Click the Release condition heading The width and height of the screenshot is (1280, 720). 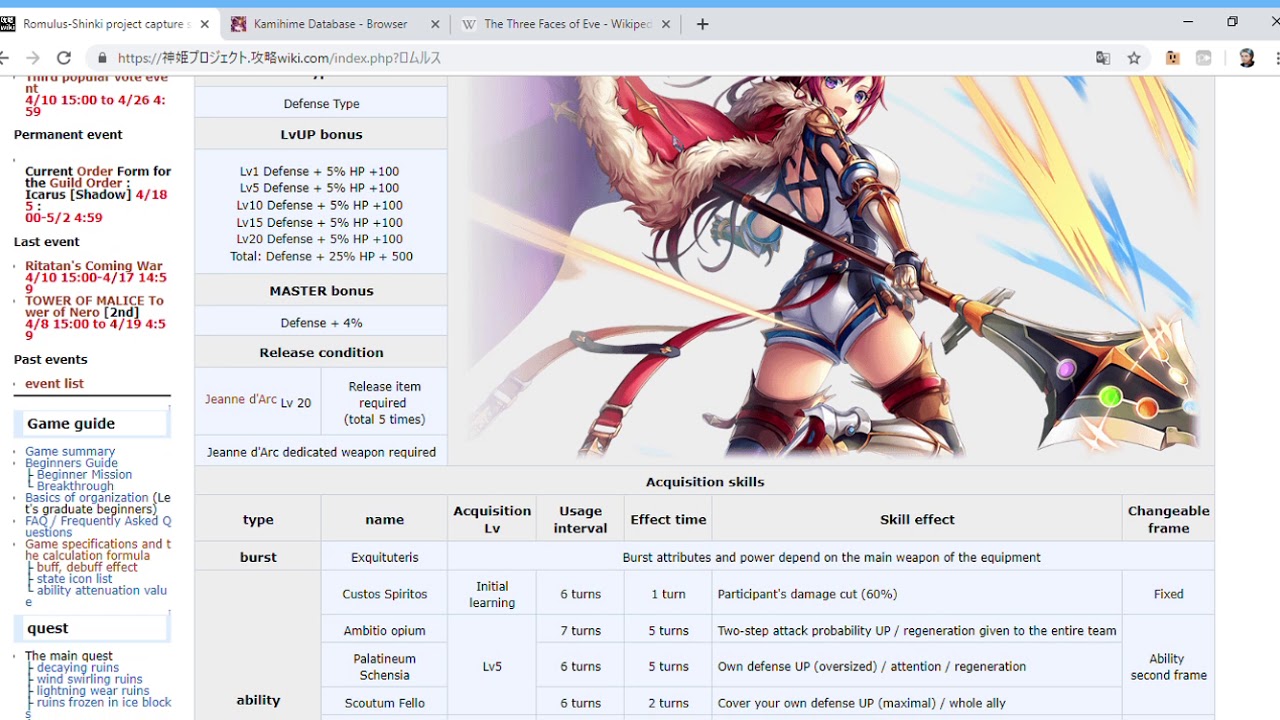321,353
